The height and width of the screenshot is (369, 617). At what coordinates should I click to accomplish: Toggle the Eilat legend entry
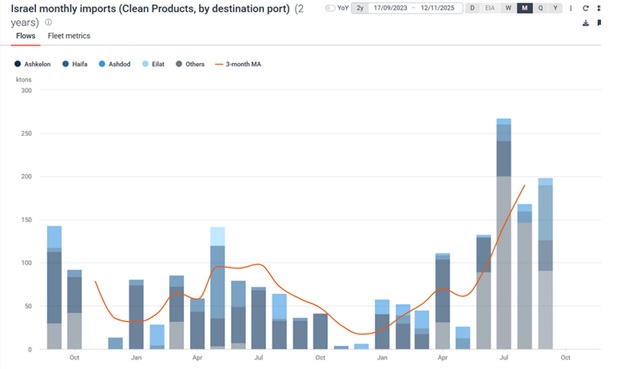pyautogui.click(x=153, y=64)
